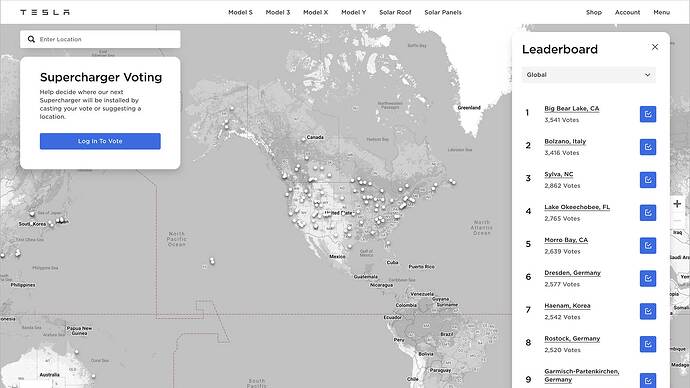Vote icon for Lake Okeechobee, FL
The height and width of the screenshot is (388, 690).
[x=648, y=212]
